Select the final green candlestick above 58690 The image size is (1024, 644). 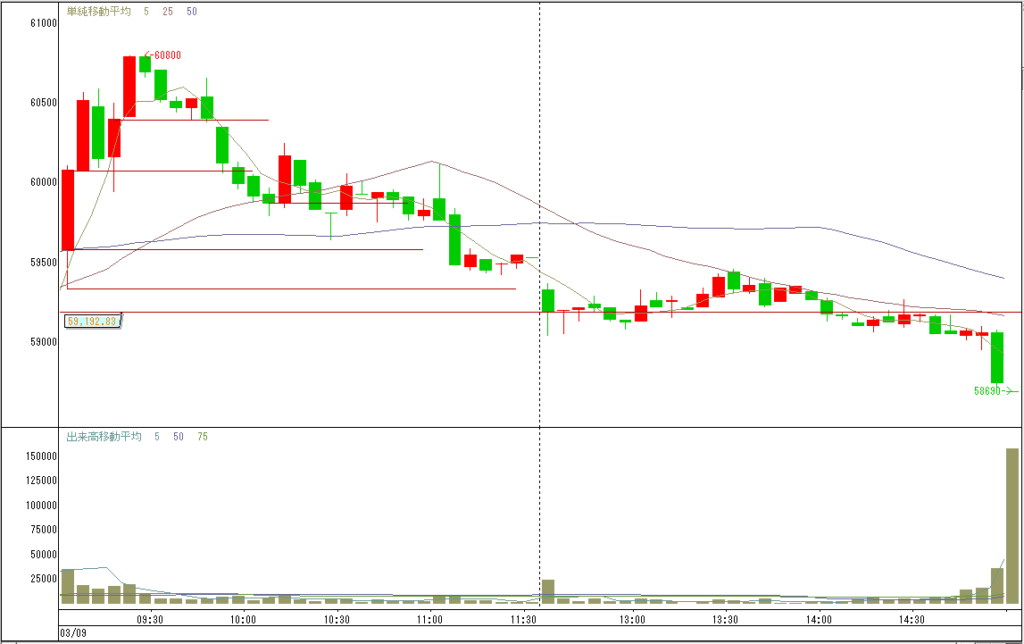coord(997,357)
